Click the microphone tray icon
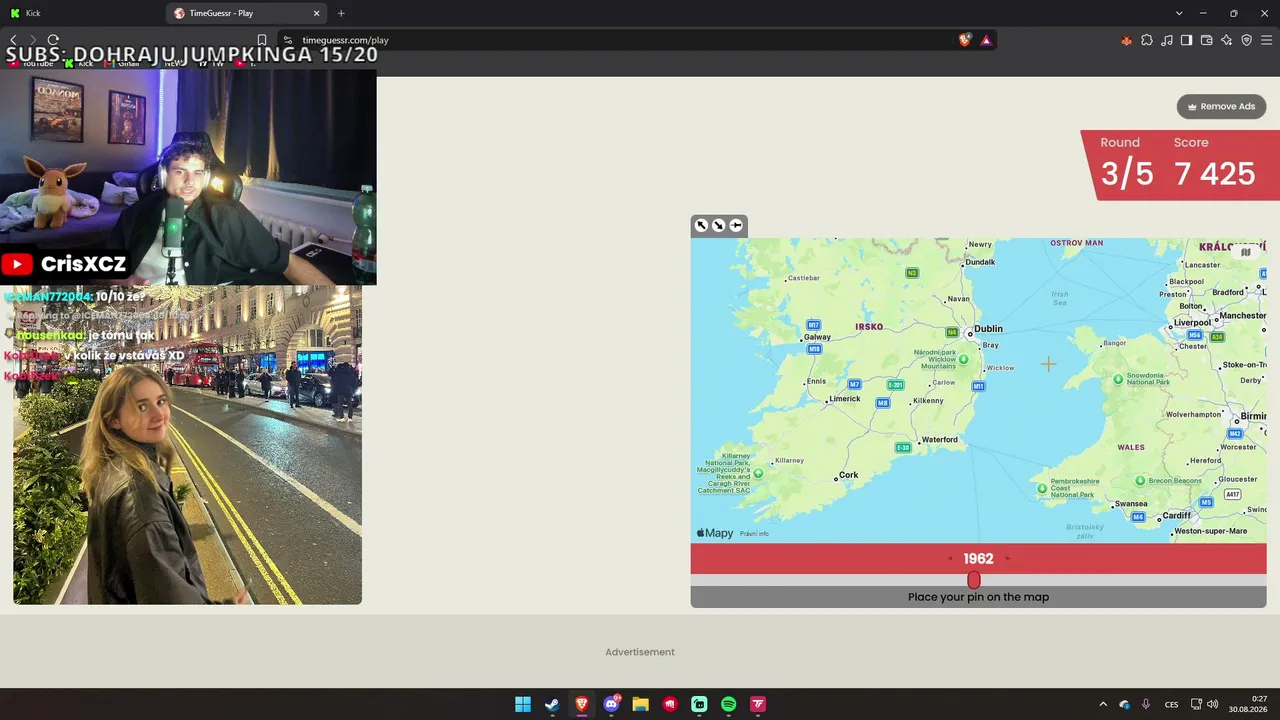Image resolution: width=1280 pixels, height=720 pixels. tap(1146, 704)
